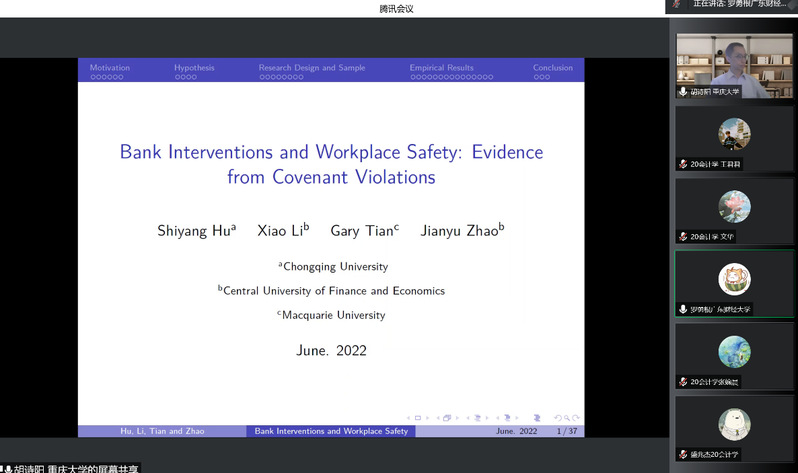Click muted mic icon of 20会计学 王目目
The image size is (798, 473).
682,164
